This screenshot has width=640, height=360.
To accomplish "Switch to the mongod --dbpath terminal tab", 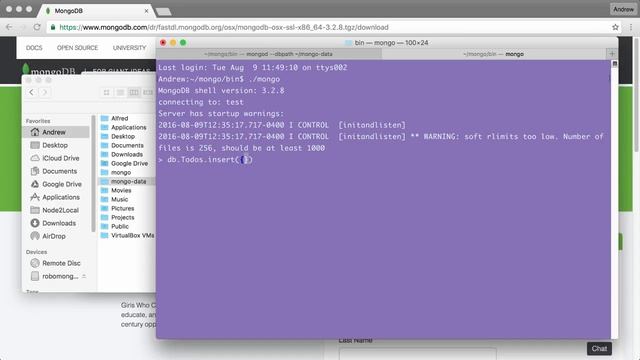I will click(269, 54).
